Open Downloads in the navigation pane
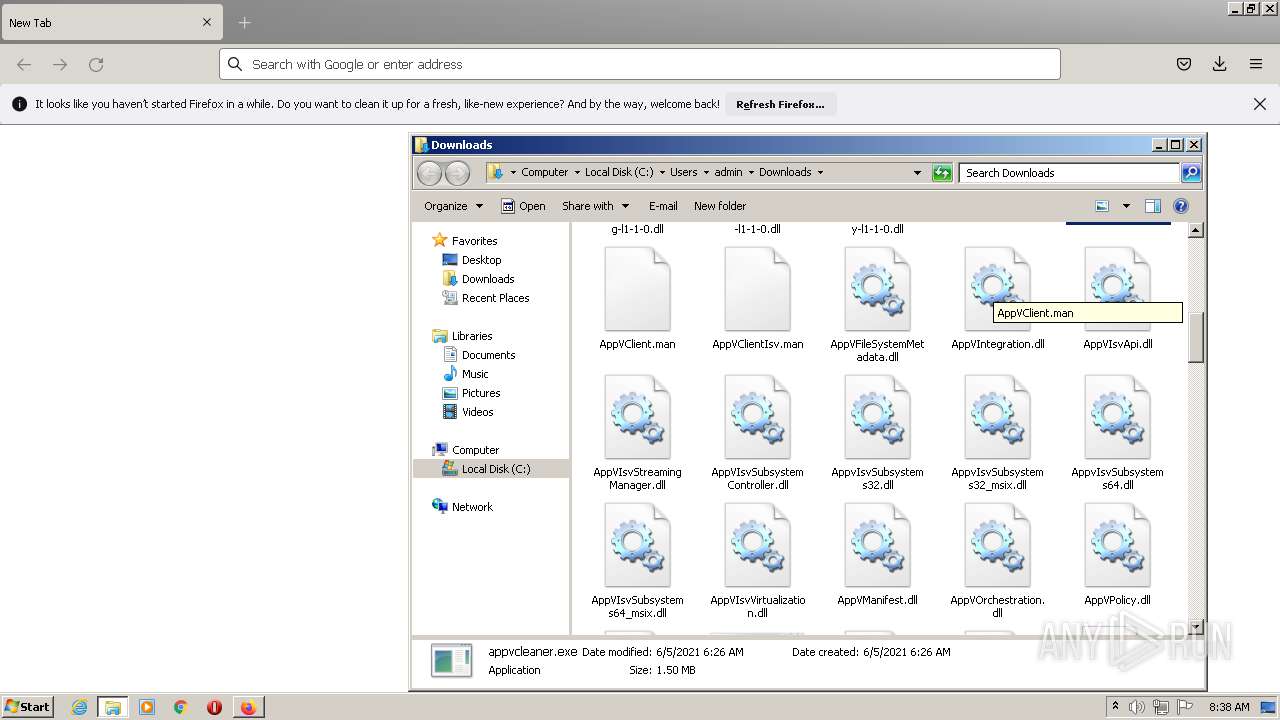The image size is (1280, 720). point(488,279)
